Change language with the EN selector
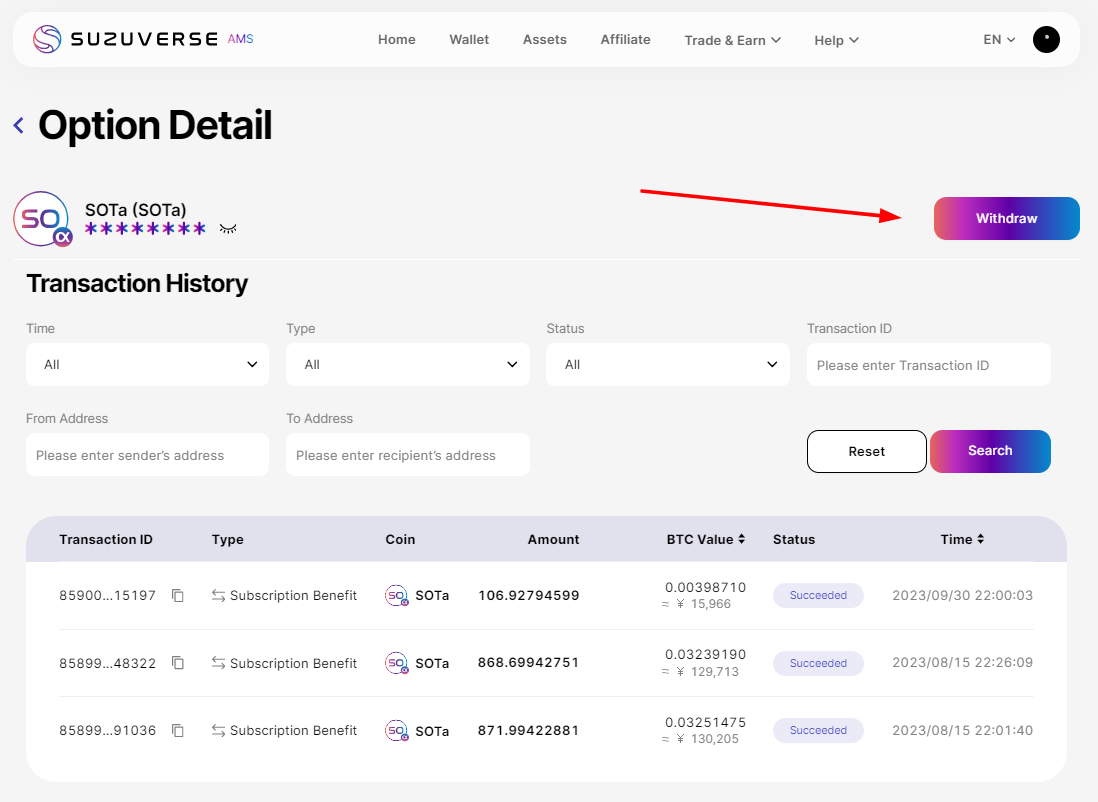The image size is (1098, 802). point(998,40)
